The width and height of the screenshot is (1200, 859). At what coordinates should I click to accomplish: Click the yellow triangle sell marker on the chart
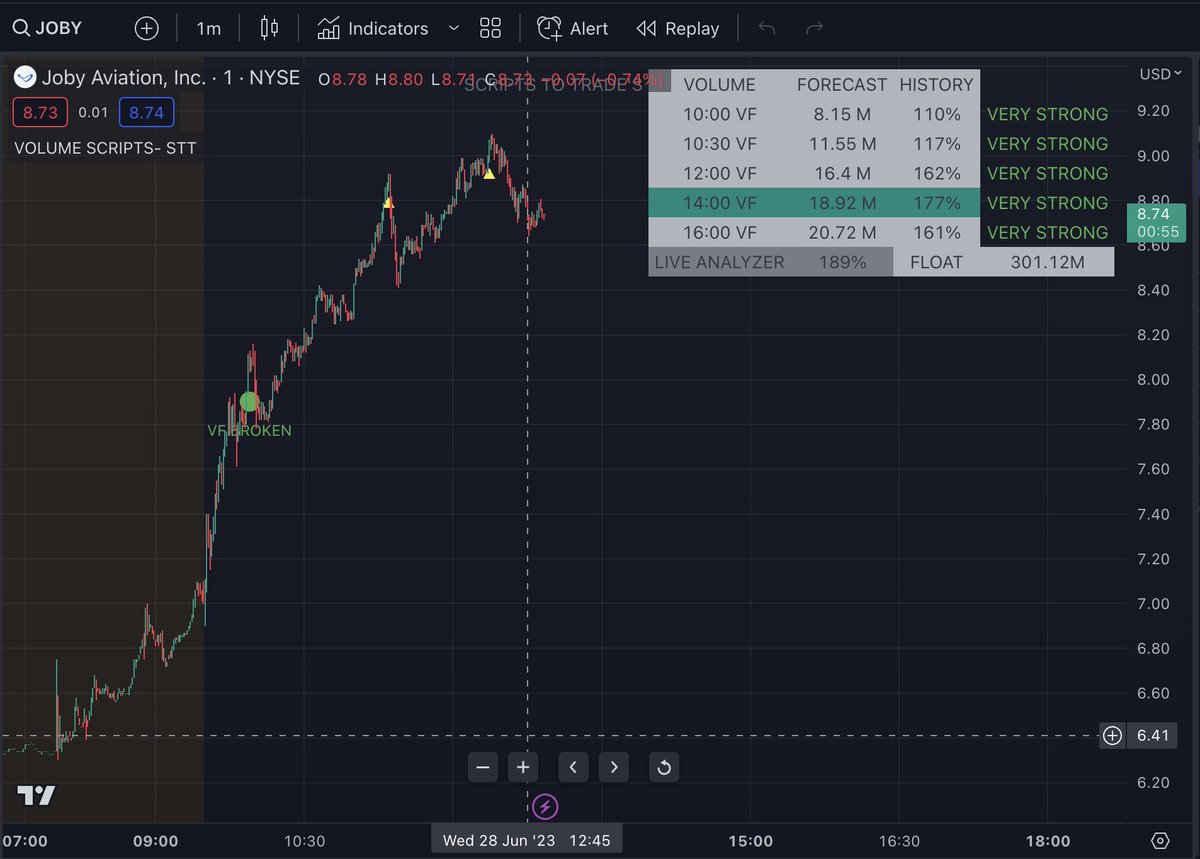coord(489,173)
